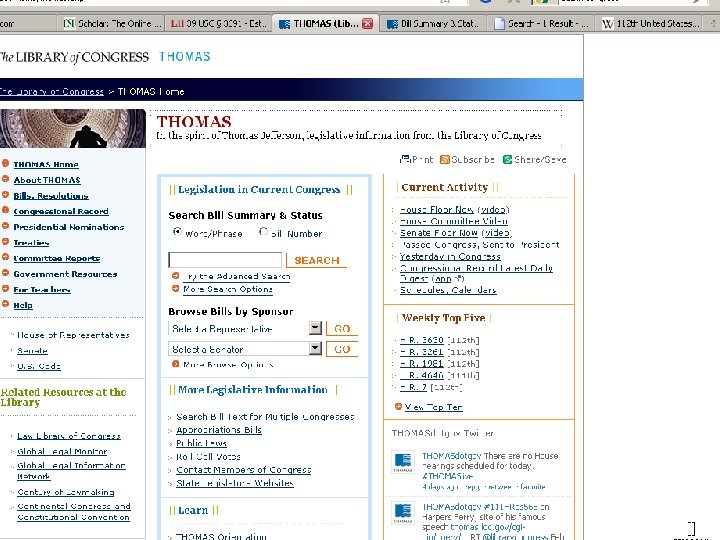Viewport: 720px width, 540px height.
Task: Open State Legislature Websites link
Action: coord(235,483)
